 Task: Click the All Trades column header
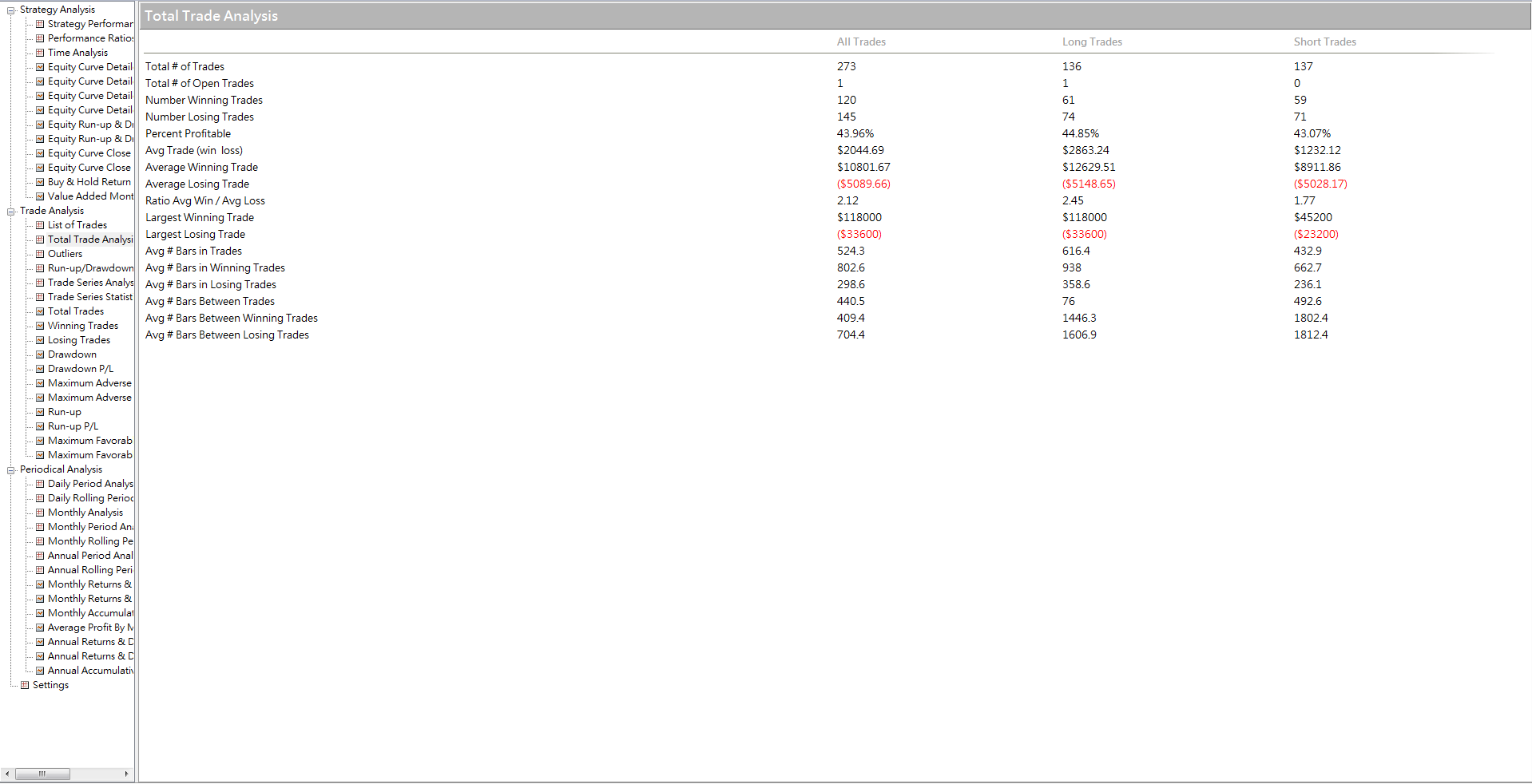(861, 42)
